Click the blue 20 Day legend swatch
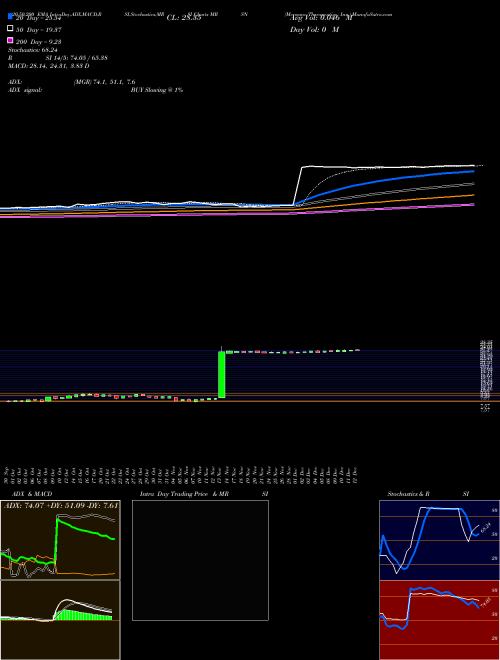 coord(10,17)
